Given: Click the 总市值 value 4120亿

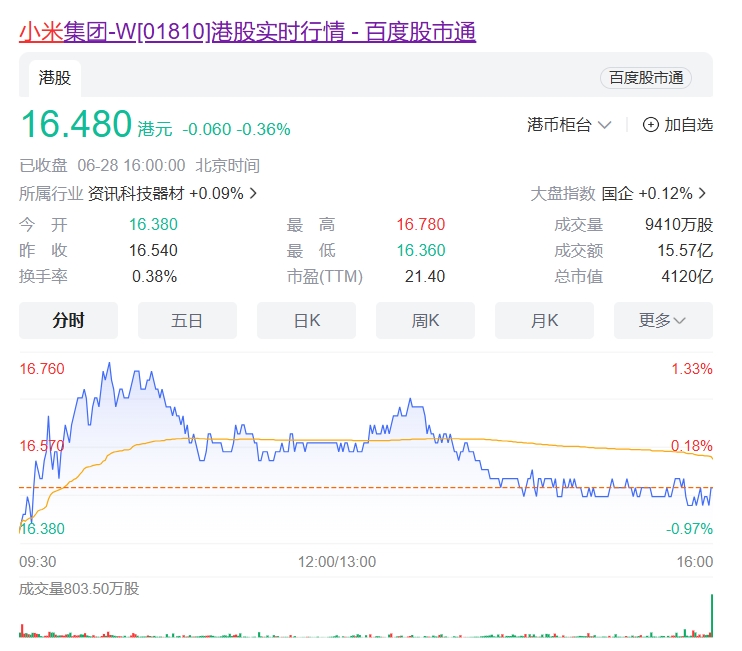Looking at the screenshot, I should (687, 276).
